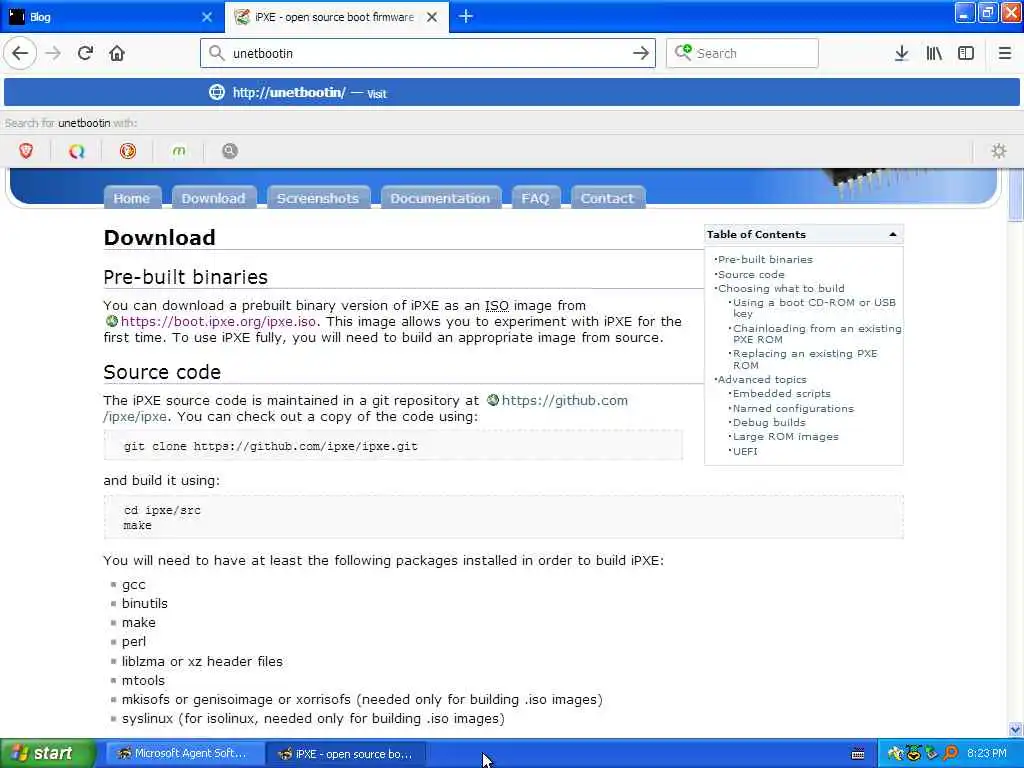Collapse the Table of Contents box
The image size is (1024, 768).
coord(892,234)
